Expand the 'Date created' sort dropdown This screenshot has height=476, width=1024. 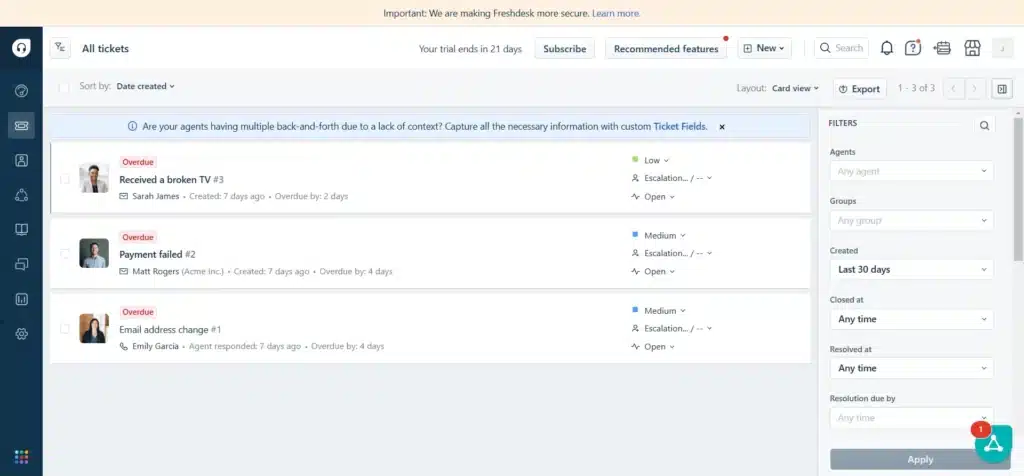pos(145,87)
